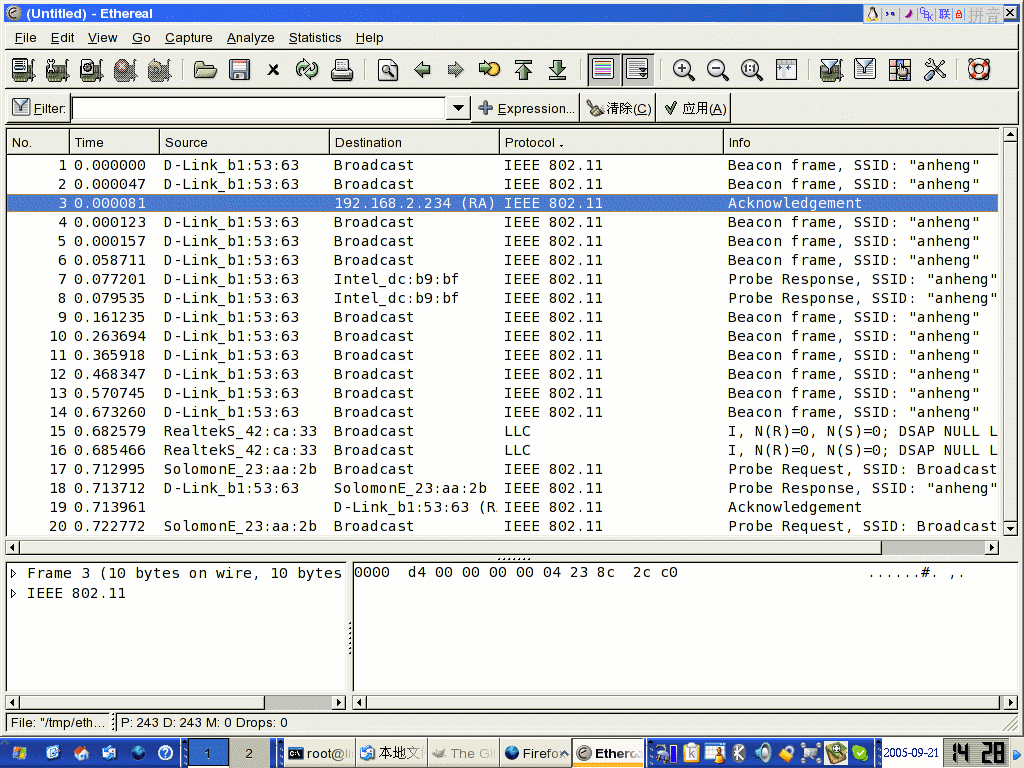Image resolution: width=1024 pixels, height=768 pixels.
Task: Print packets using the printer icon
Action: (342, 70)
